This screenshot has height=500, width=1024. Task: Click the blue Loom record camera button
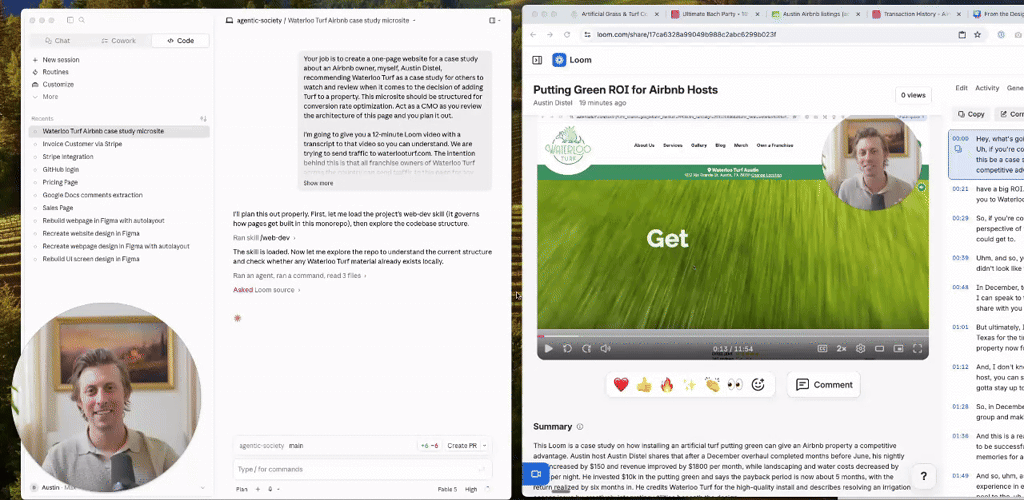click(536, 474)
